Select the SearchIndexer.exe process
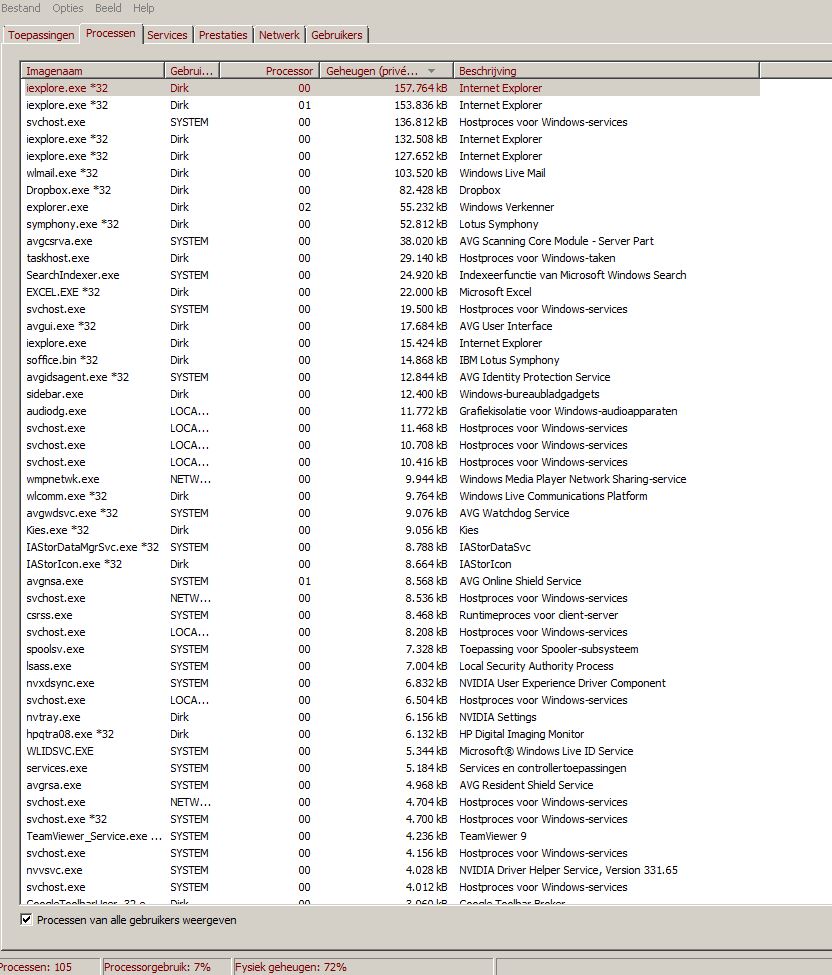This screenshot has width=832, height=975. (x=391, y=275)
